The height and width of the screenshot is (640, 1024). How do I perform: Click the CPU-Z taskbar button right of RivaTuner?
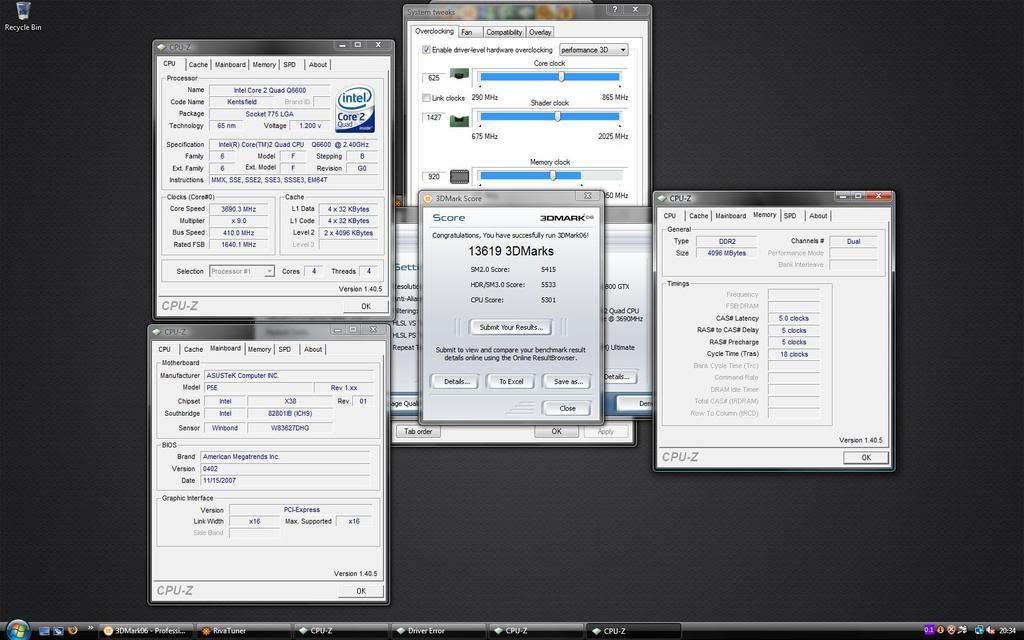pos(341,631)
